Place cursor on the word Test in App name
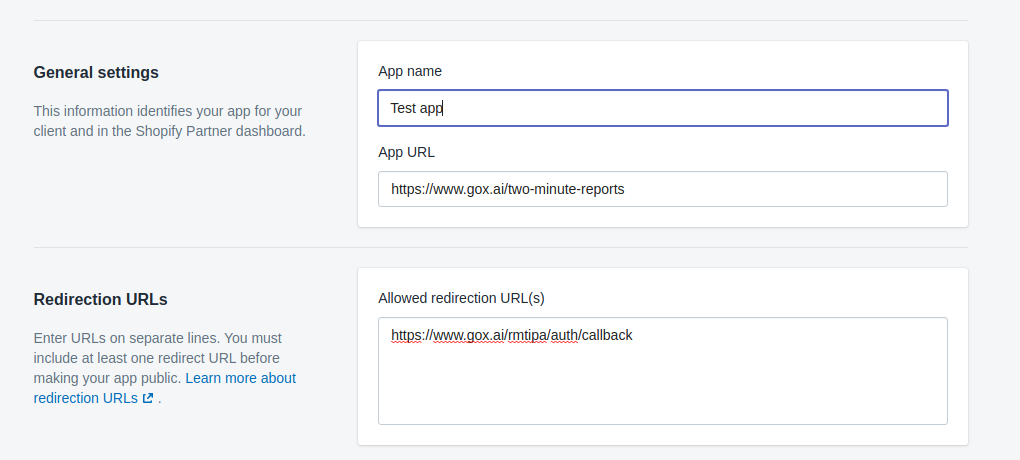This screenshot has height=460, width=1020. point(403,108)
